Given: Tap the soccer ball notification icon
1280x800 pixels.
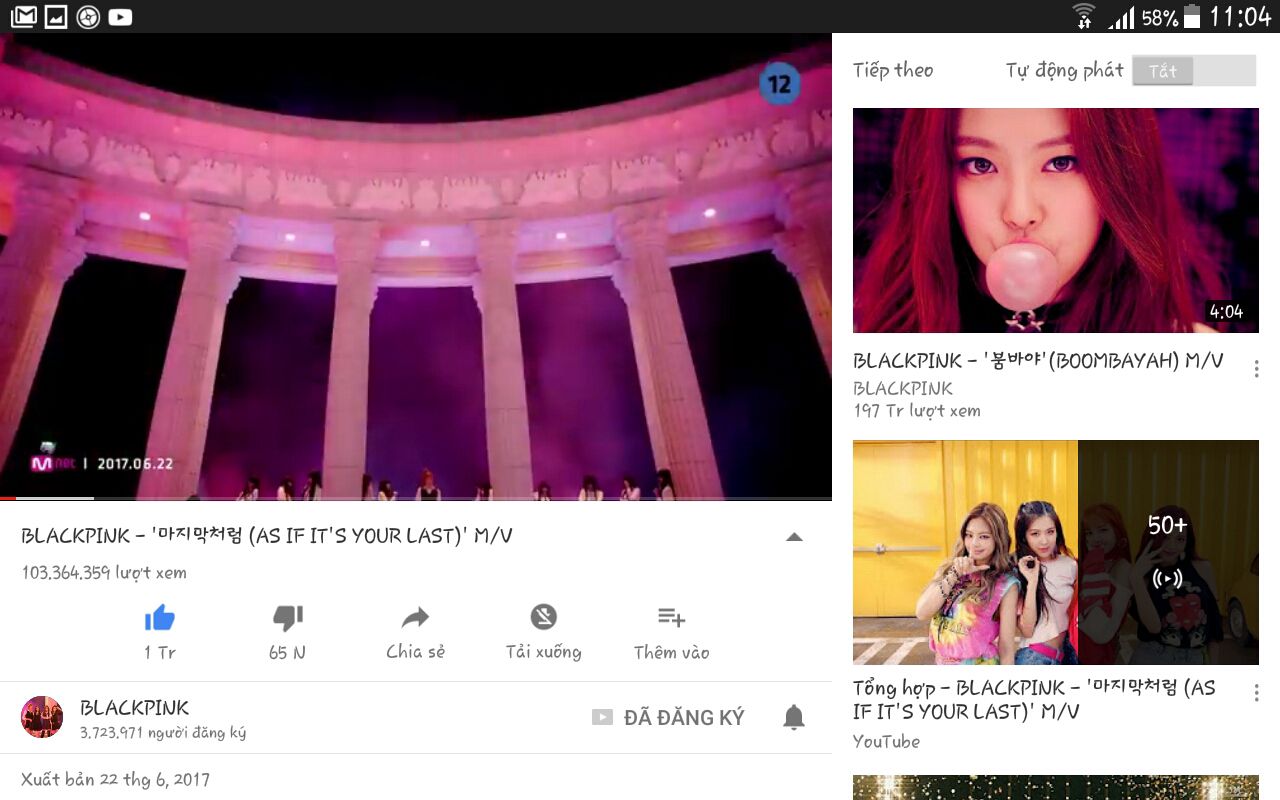Looking at the screenshot, I should tap(88, 16).
